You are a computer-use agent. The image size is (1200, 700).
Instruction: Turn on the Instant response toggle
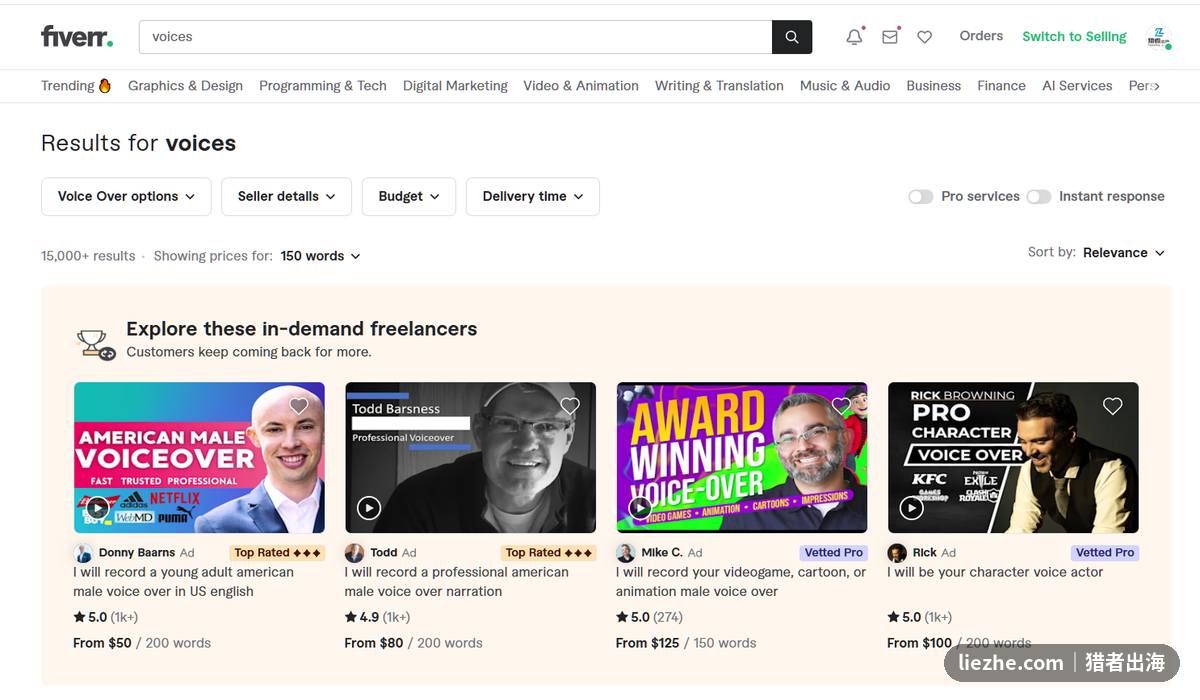click(x=1039, y=197)
